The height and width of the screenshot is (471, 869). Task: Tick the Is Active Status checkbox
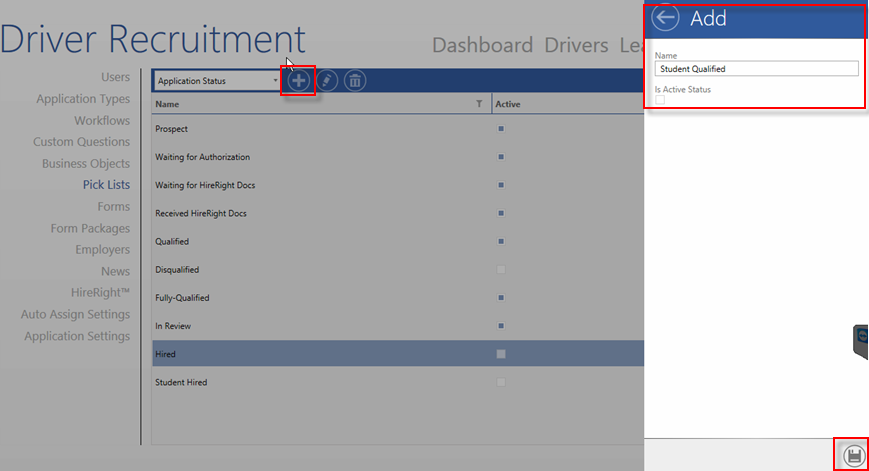[x=660, y=100]
